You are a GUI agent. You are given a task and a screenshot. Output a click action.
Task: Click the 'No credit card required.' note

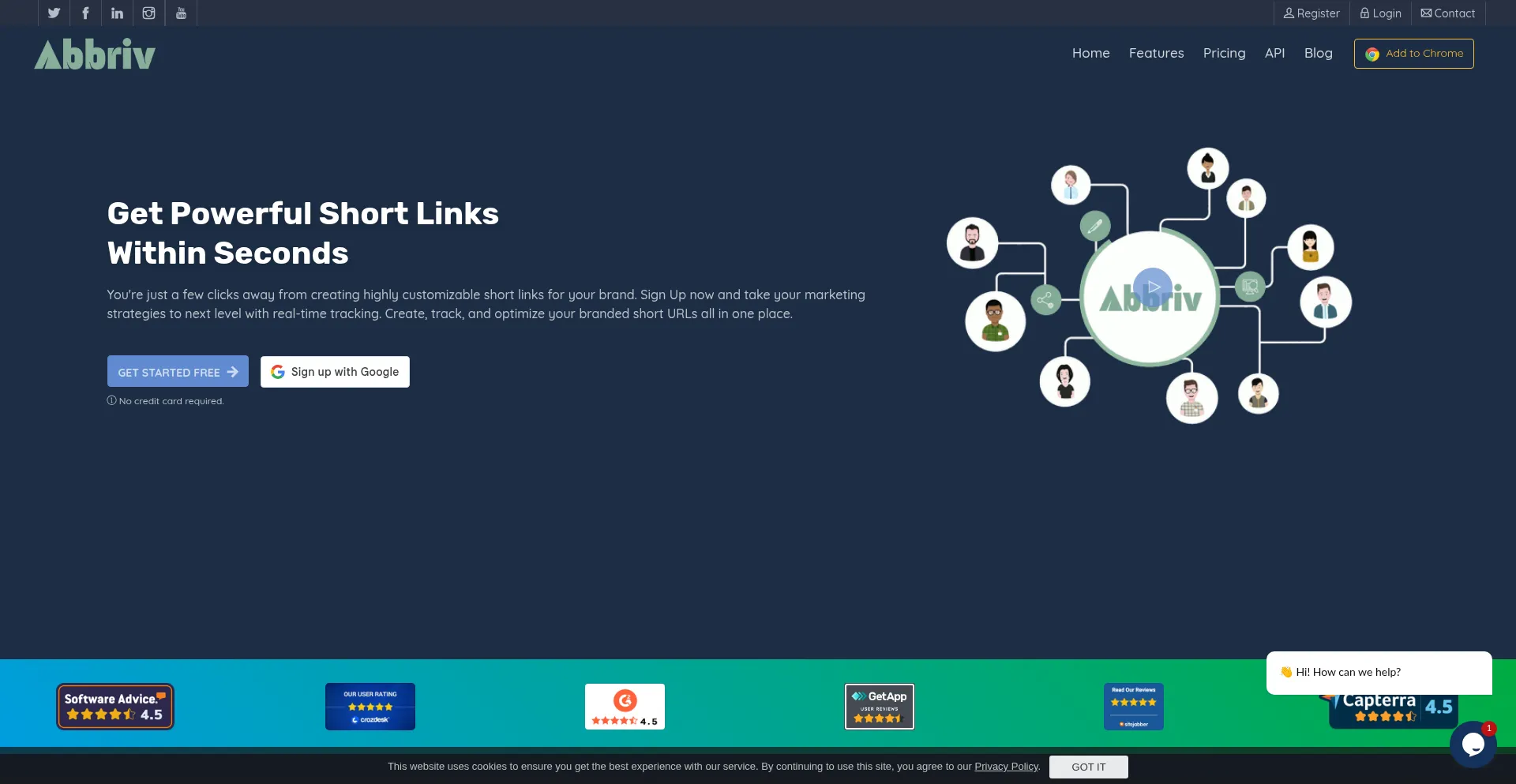tap(166, 401)
